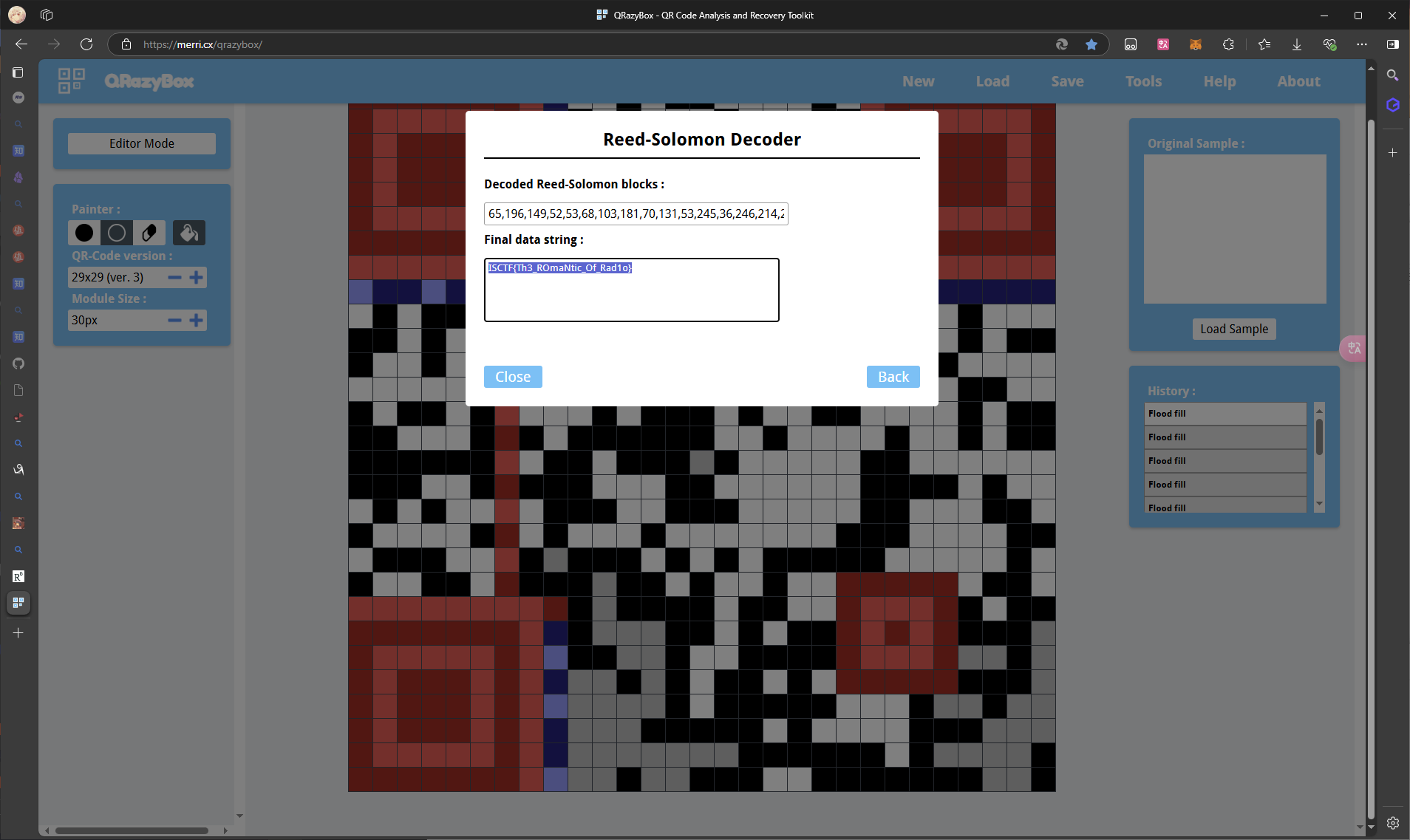1410x840 pixels.
Task: Reload the page with refresh icon
Action: pos(86,44)
